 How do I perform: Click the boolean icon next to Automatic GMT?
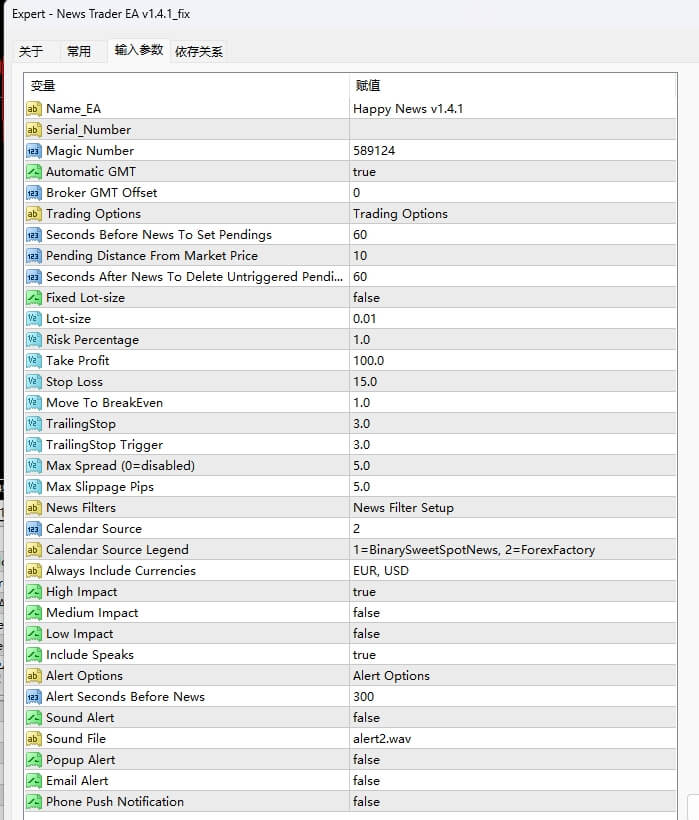click(36, 171)
